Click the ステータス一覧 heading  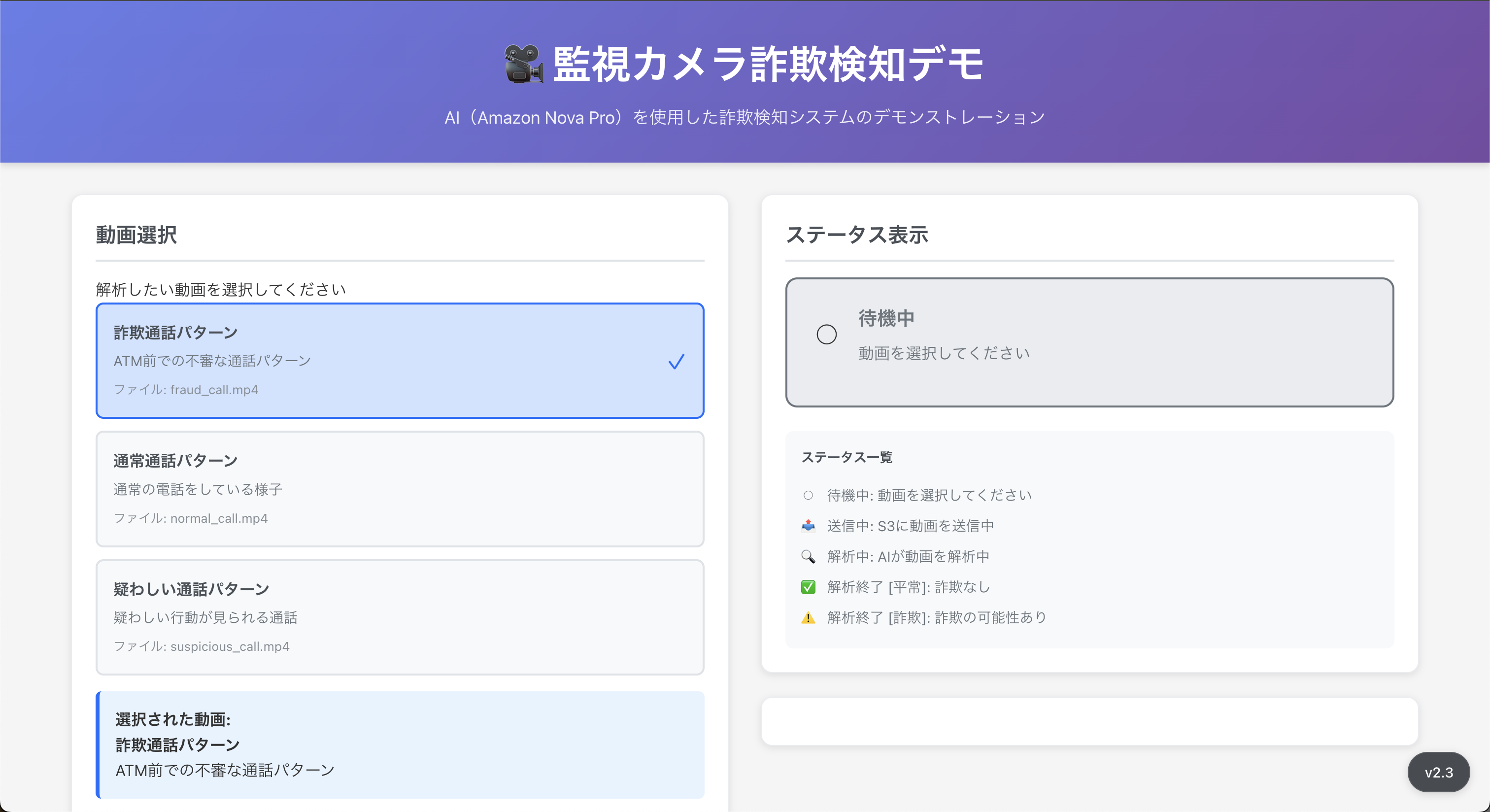tap(846, 457)
